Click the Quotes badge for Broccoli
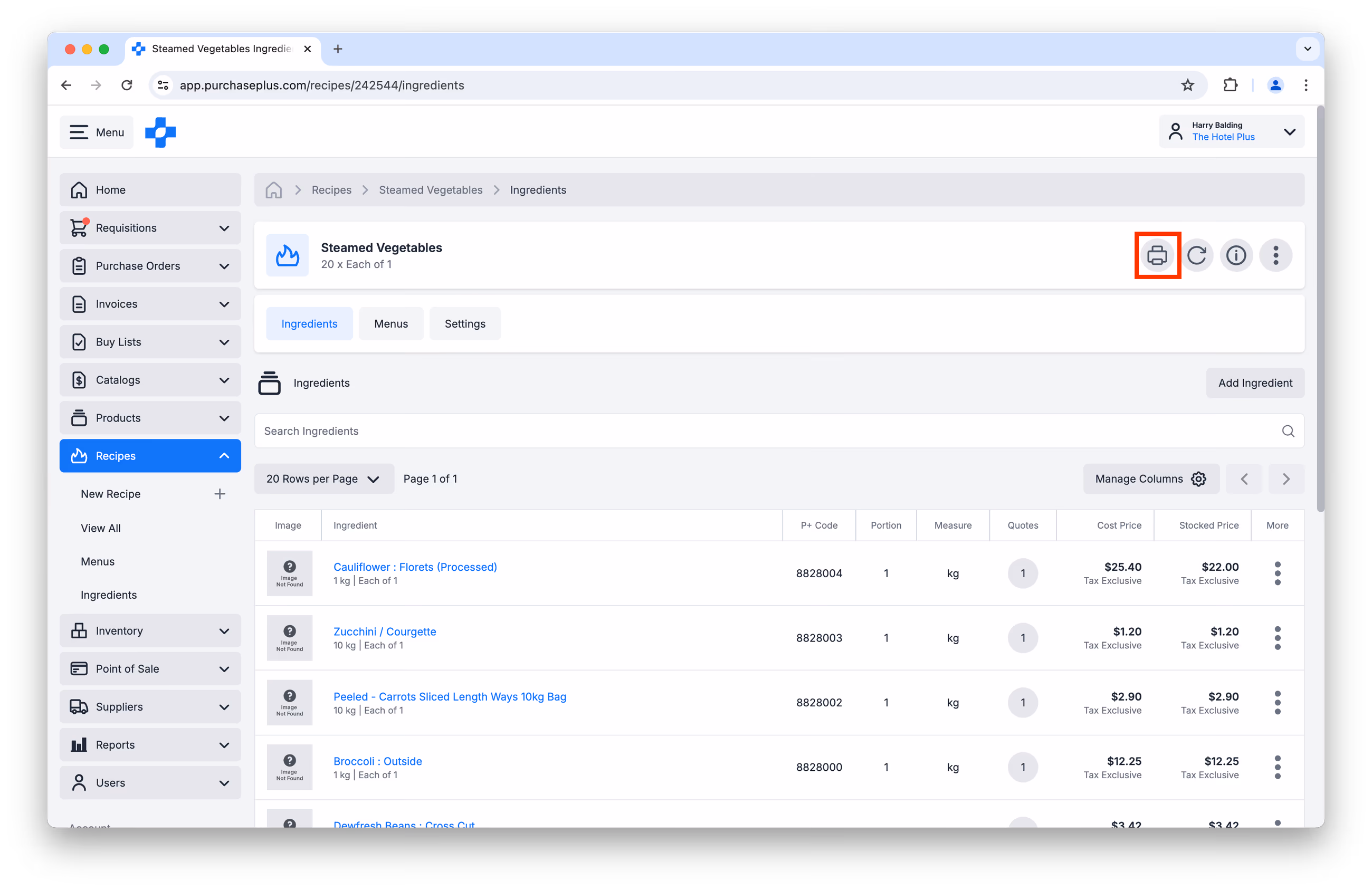Screen dimensions: 1372x890 point(1023,767)
